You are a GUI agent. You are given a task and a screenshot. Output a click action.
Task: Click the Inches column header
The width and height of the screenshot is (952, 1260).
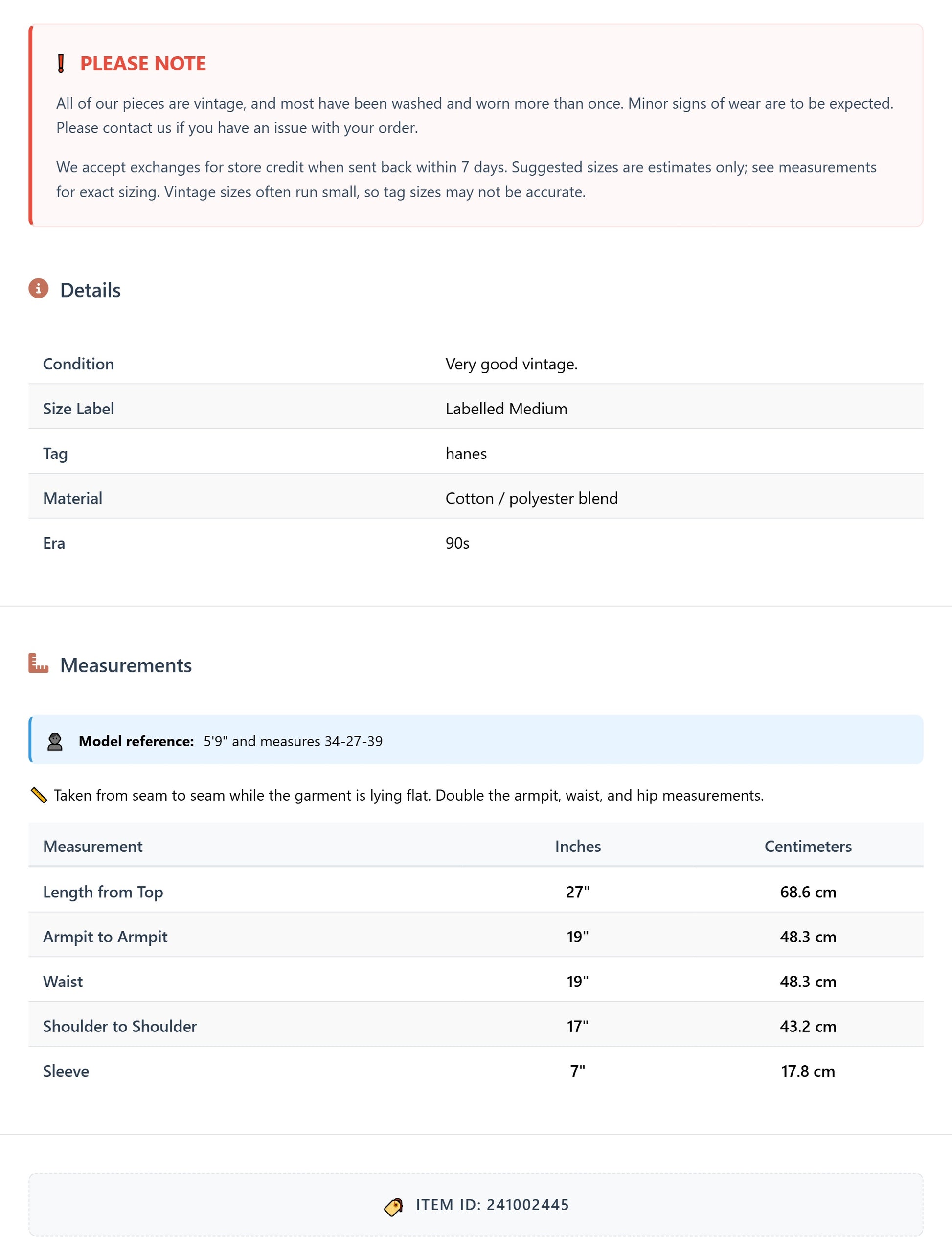pyautogui.click(x=577, y=847)
